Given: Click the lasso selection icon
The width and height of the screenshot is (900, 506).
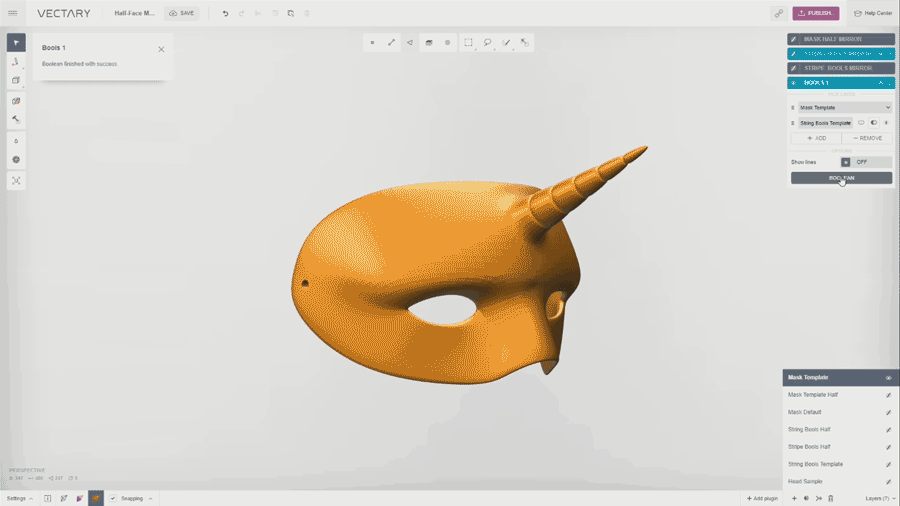Looking at the screenshot, I should [x=487, y=43].
